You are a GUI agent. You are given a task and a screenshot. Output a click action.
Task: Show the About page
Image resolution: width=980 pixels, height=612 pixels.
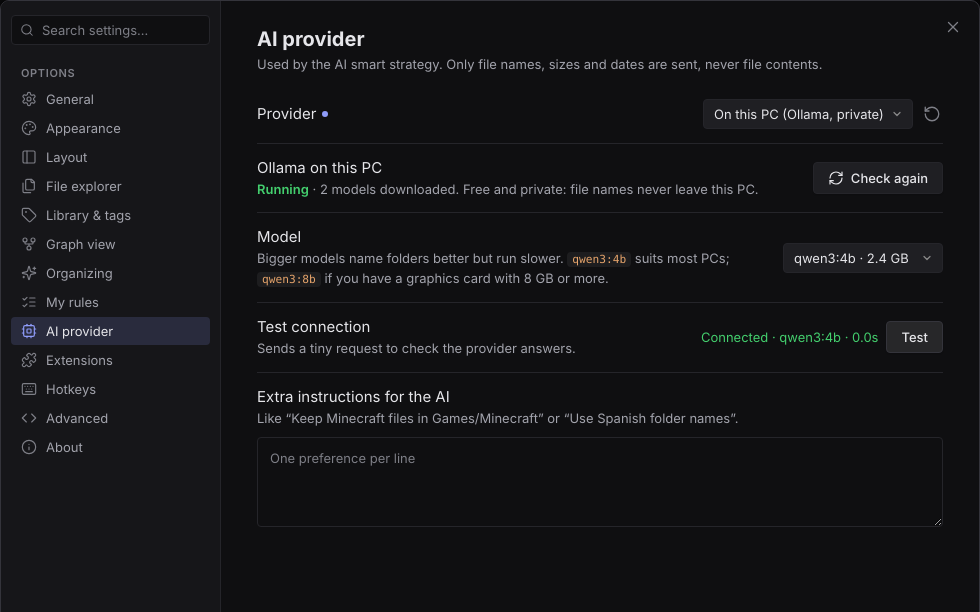click(x=111, y=448)
